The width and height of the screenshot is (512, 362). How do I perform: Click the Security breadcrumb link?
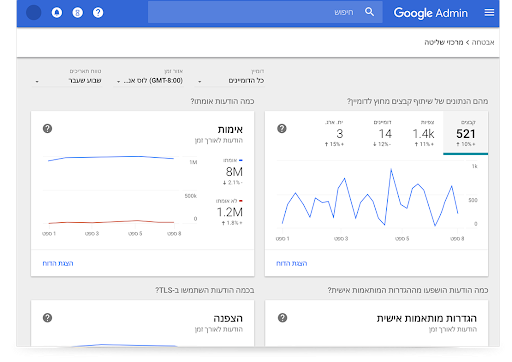coord(483,42)
